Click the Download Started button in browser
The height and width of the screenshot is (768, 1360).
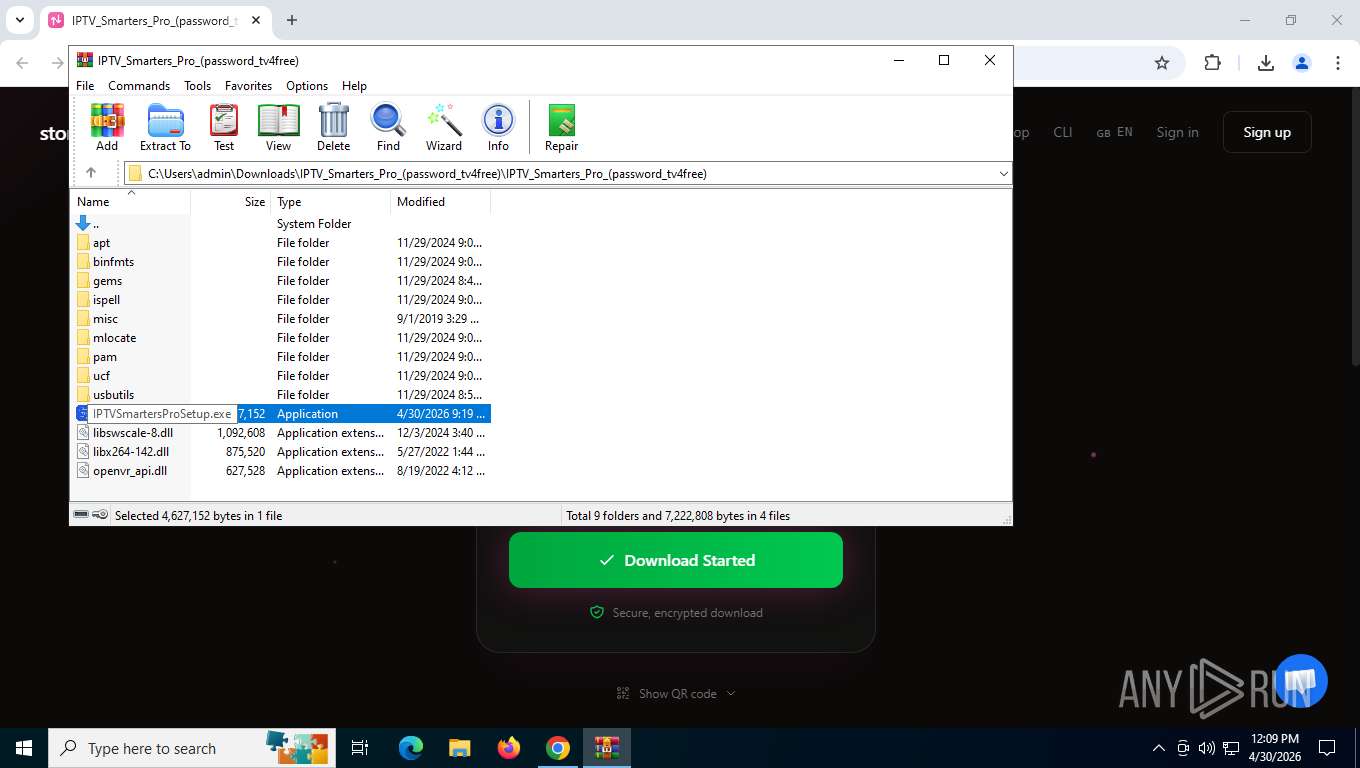tap(676, 560)
